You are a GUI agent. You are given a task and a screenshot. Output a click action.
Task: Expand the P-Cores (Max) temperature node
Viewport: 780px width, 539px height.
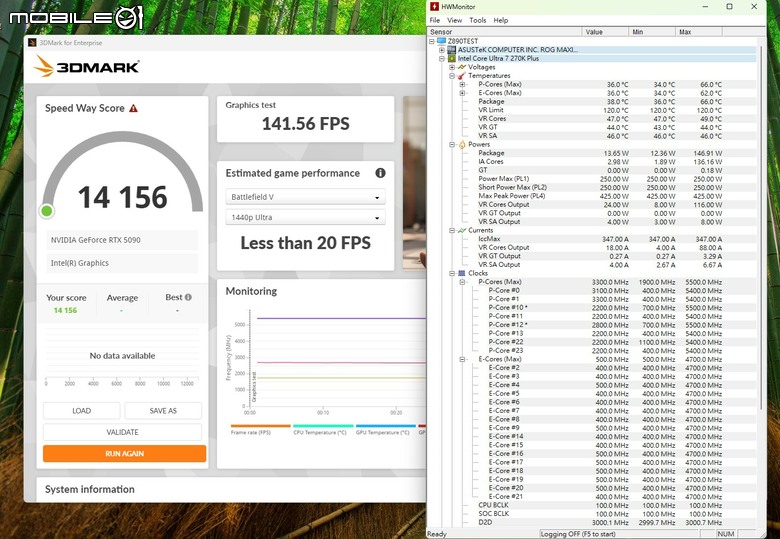(x=462, y=84)
